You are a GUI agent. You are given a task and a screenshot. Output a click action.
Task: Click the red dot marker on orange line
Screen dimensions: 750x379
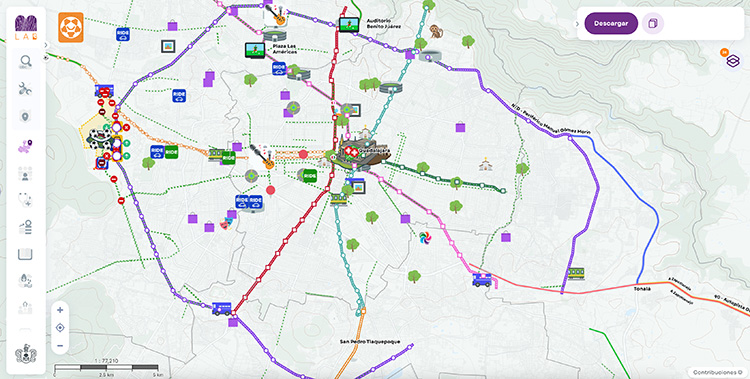point(303,154)
